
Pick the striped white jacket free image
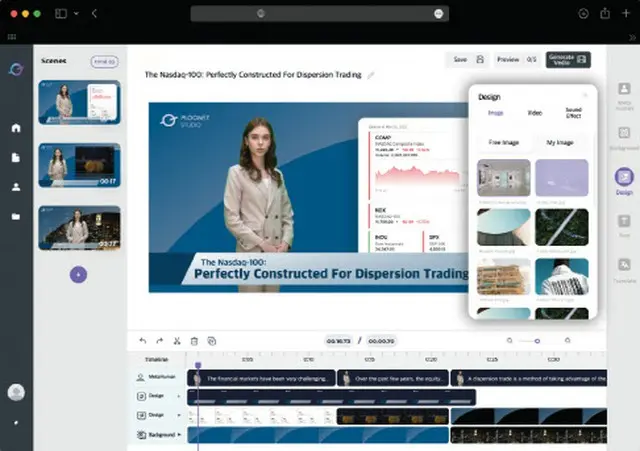pos(562,276)
